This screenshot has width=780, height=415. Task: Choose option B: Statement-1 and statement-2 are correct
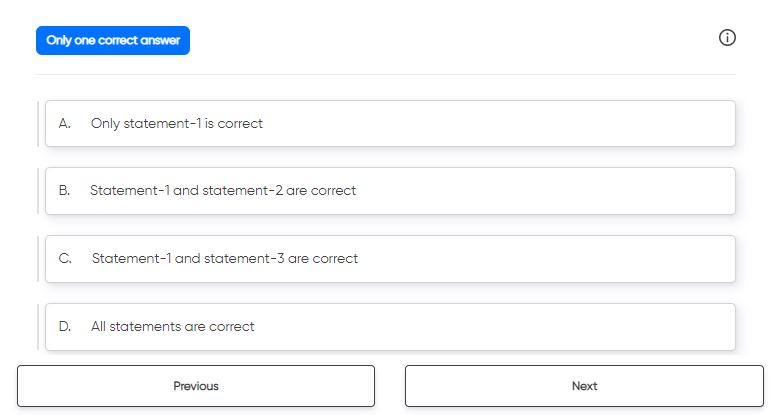pos(390,191)
